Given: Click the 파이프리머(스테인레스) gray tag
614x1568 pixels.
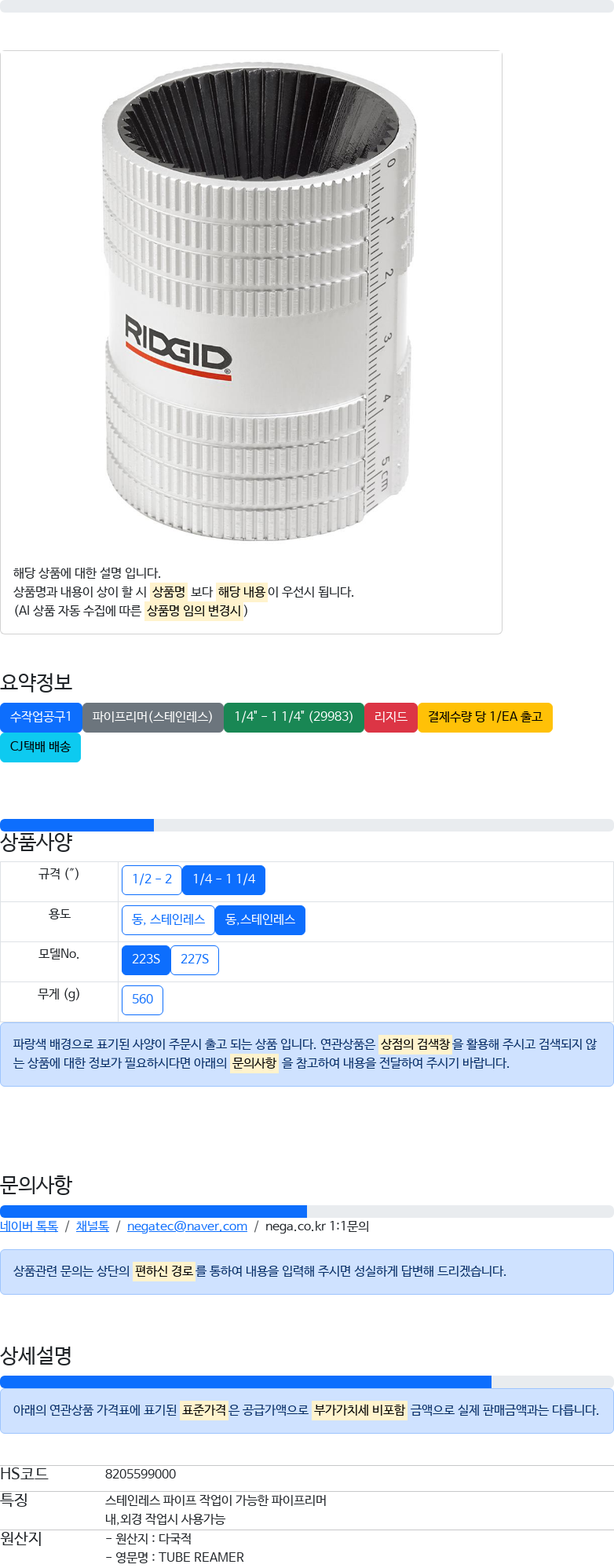Looking at the screenshot, I should coord(152,717).
